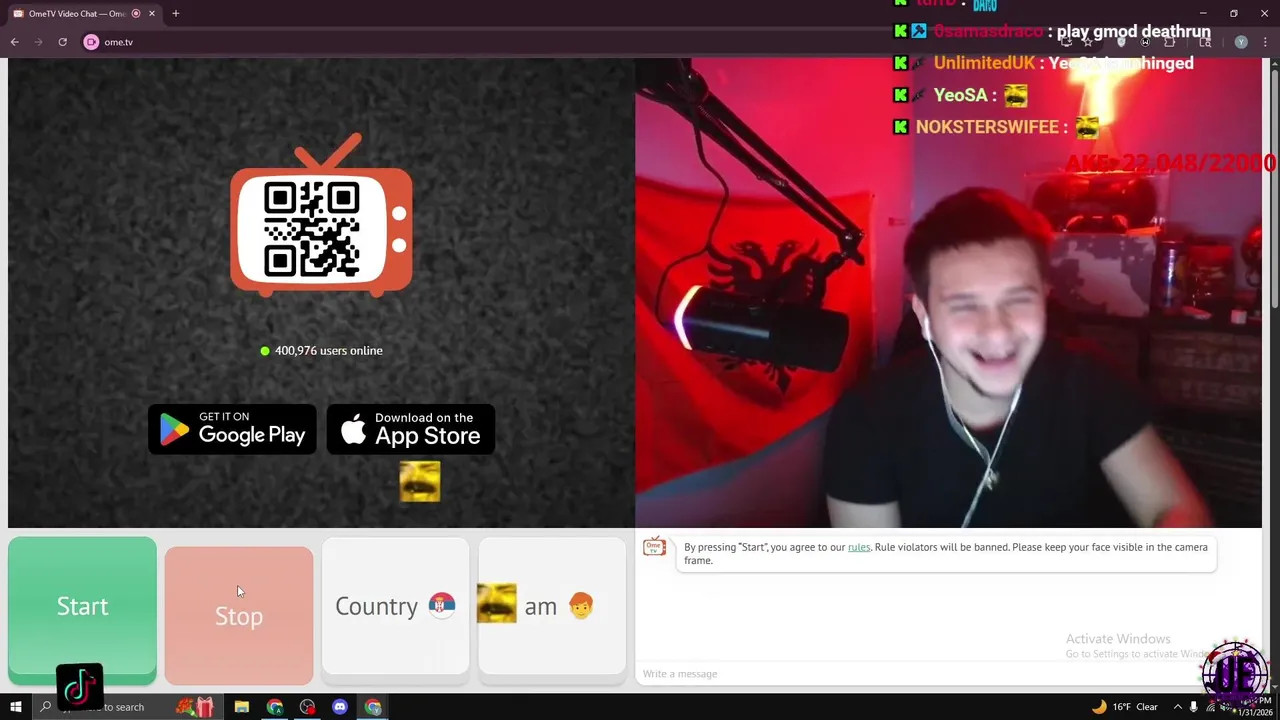1280x720 pixels.
Task: Click the Stop button
Action: pos(239,615)
